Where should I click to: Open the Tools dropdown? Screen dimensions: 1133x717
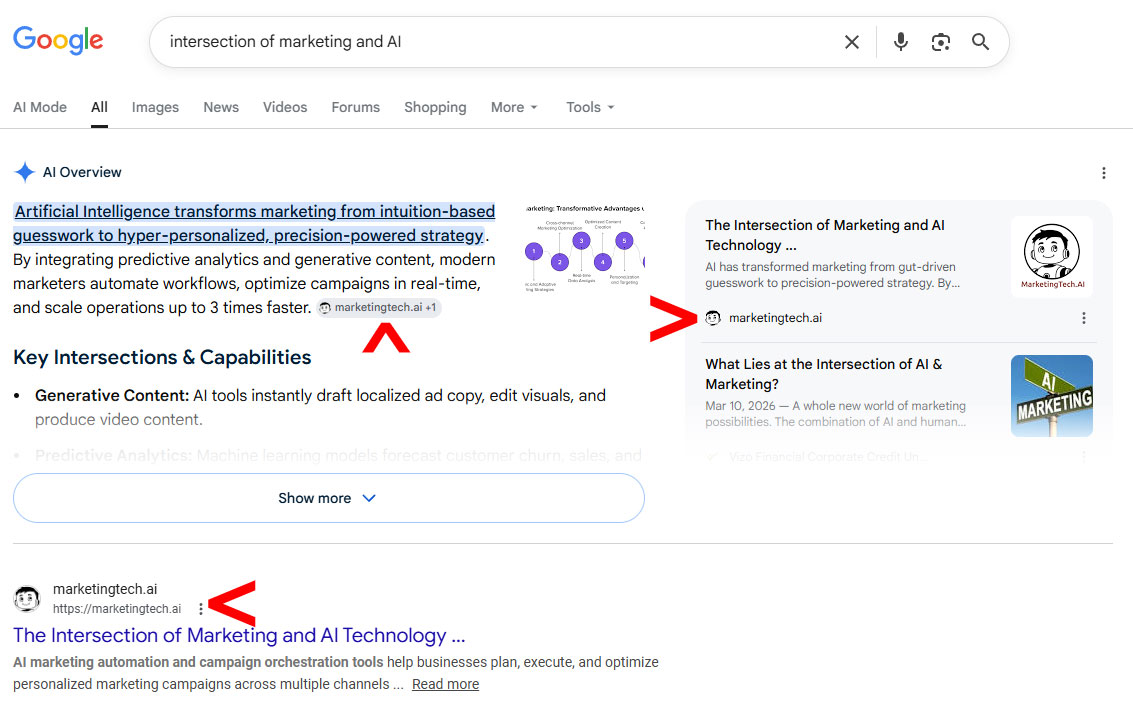(x=590, y=107)
